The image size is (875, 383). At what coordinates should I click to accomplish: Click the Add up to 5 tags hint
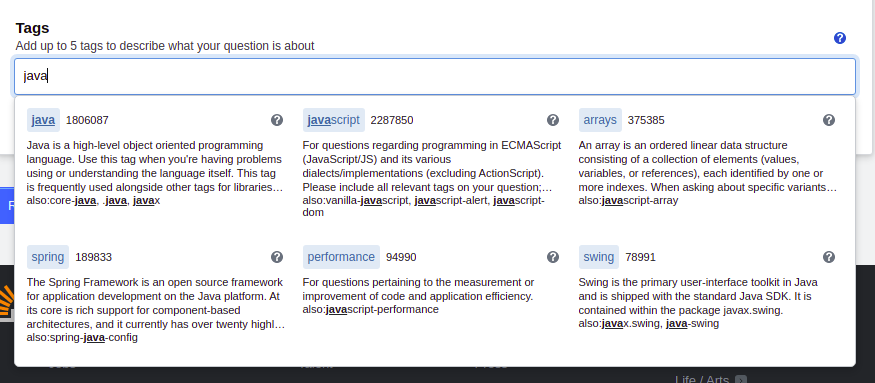click(x=165, y=46)
